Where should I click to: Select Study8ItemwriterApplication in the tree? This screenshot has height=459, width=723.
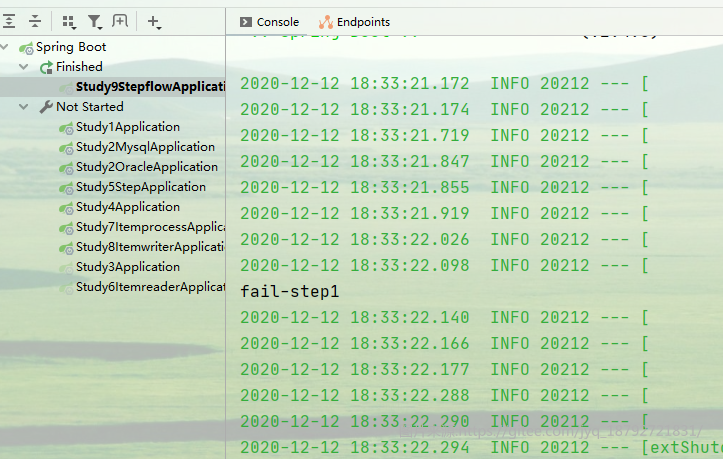tap(150, 247)
